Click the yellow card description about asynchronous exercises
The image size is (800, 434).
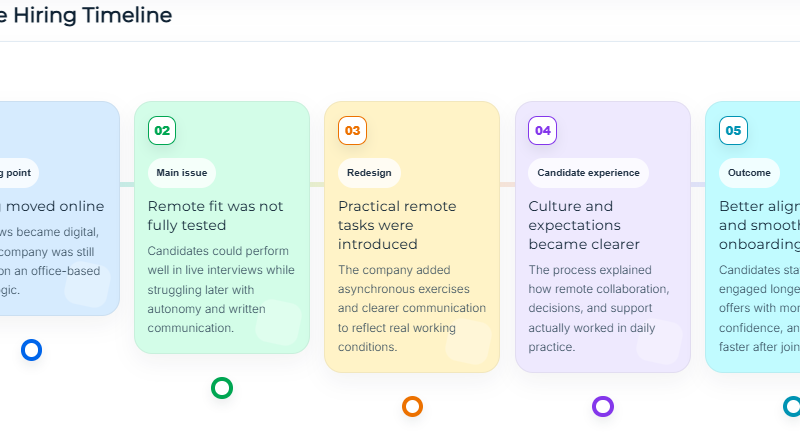click(x=411, y=308)
